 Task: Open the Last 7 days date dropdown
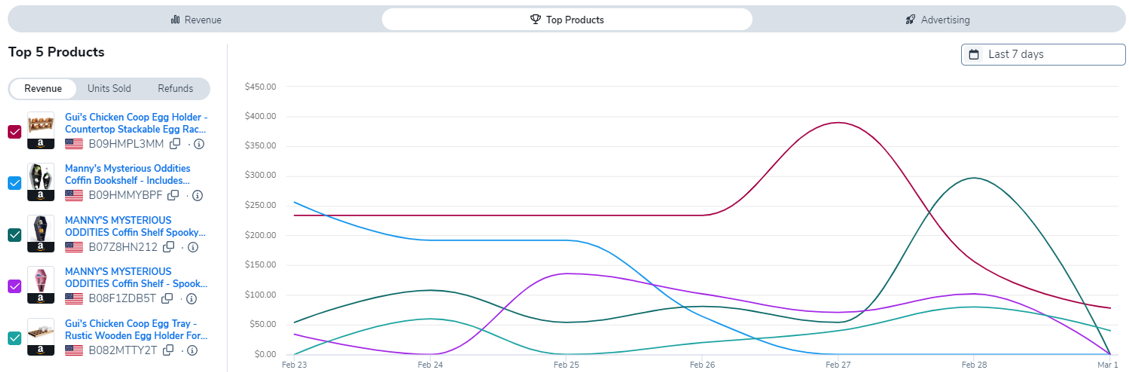click(1043, 54)
